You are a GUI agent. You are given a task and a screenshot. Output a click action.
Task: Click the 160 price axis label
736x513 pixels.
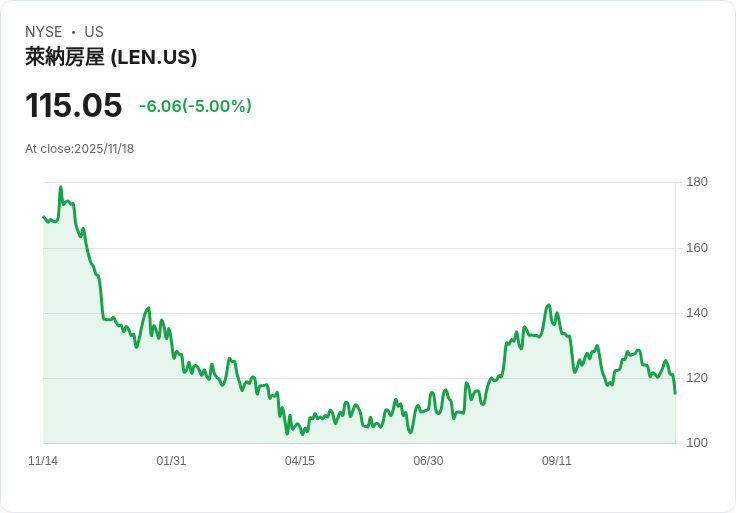pos(697,248)
